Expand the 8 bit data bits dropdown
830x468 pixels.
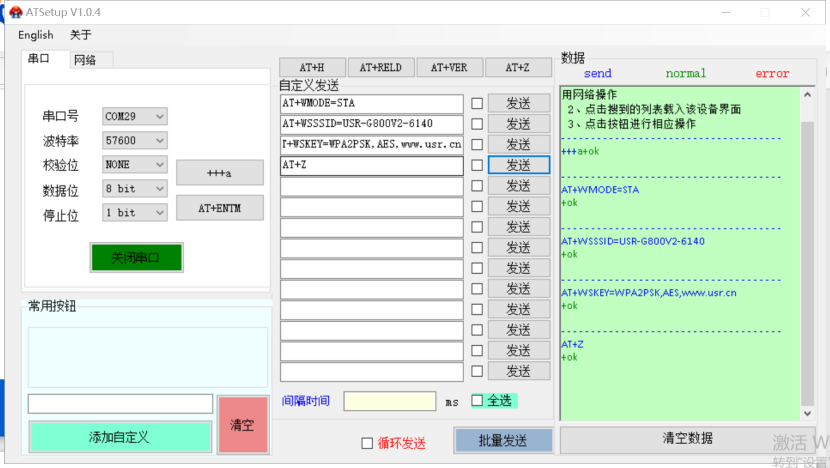pyautogui.click(x=135, y=189)
